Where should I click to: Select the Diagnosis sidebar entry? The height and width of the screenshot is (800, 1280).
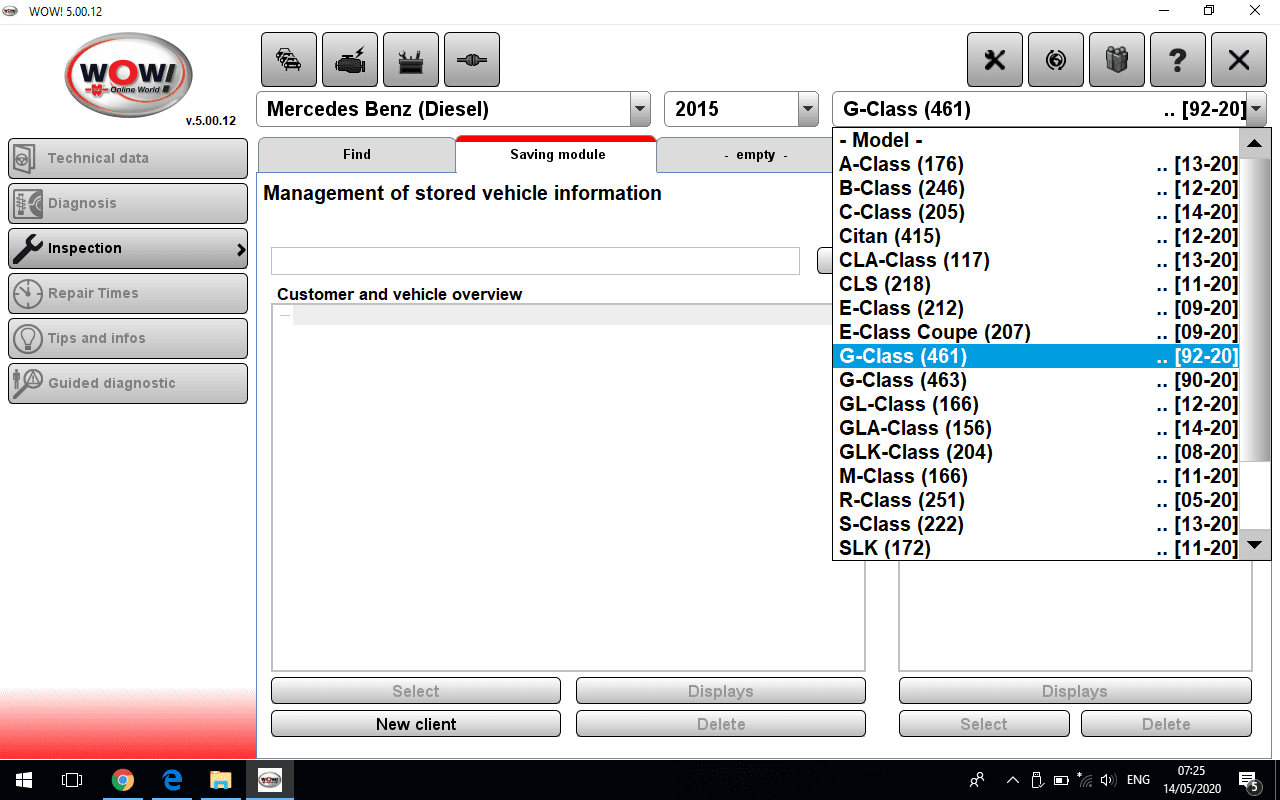click(x=127, y=203)
